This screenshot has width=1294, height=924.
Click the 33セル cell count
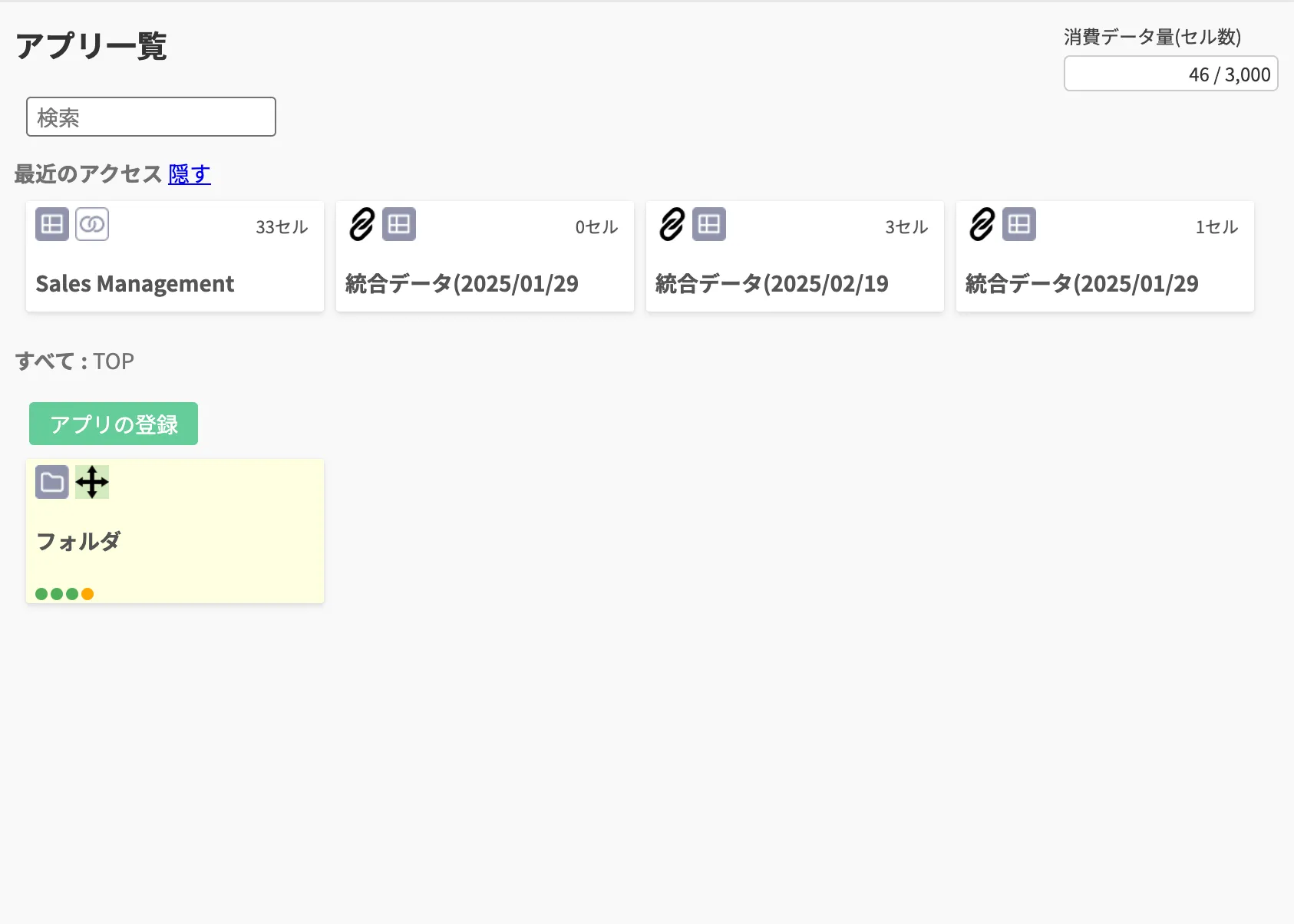click(282, 227)
